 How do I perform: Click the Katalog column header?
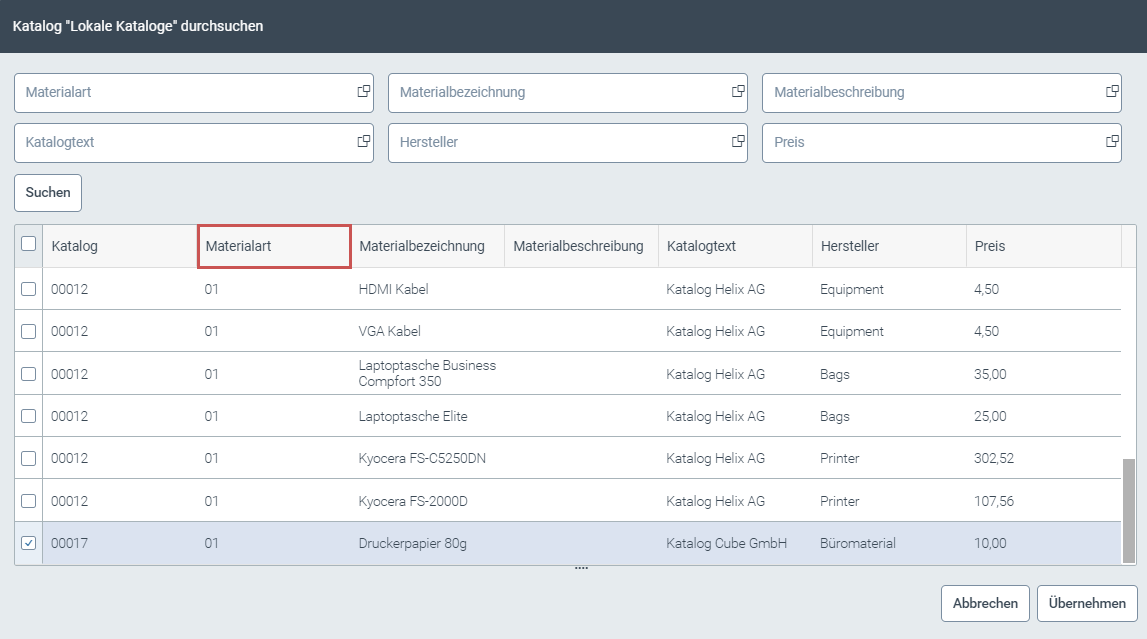coord(73,245)
